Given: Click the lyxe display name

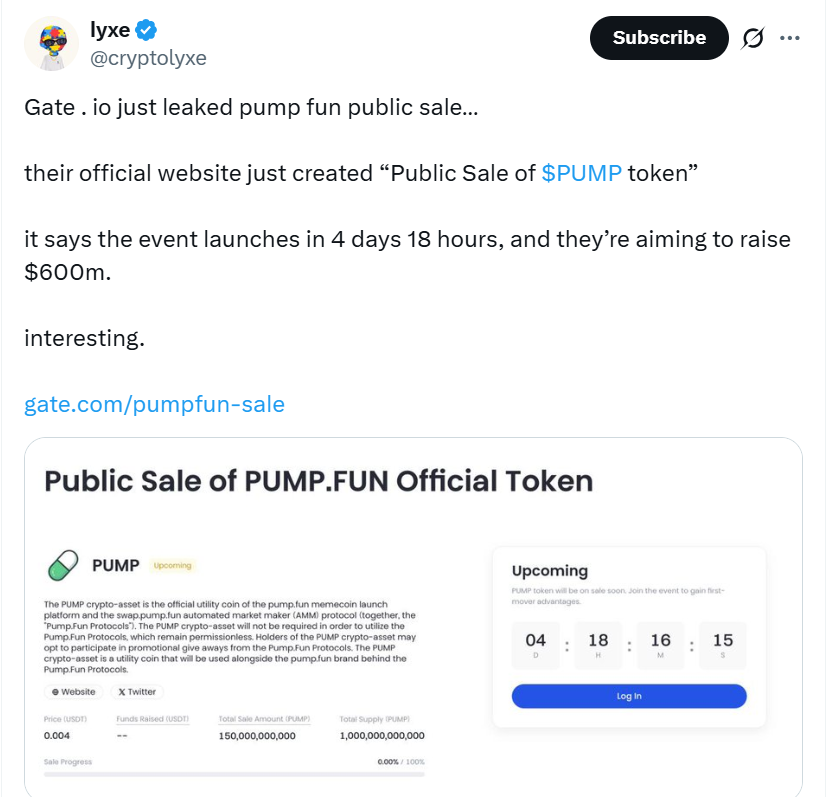Looking at the screenshot, I should (x=110, y=31).
